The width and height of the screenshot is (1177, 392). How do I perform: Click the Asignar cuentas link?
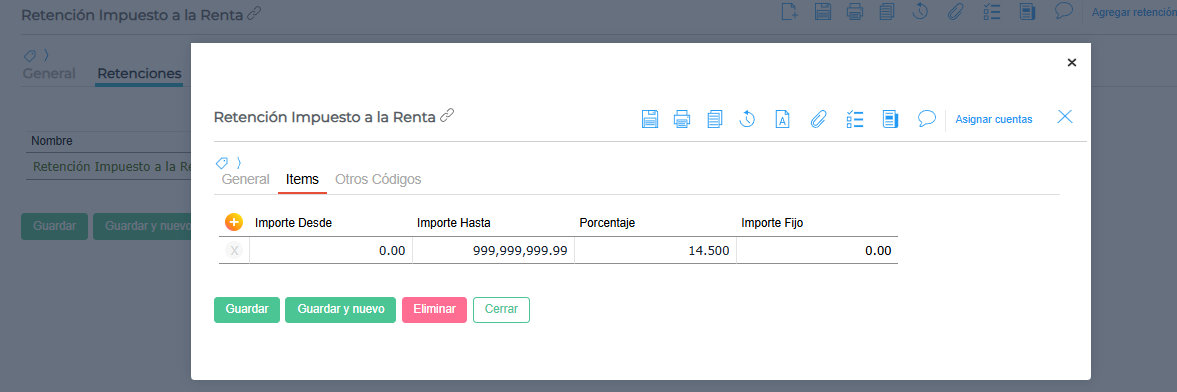tap(994, 119)
